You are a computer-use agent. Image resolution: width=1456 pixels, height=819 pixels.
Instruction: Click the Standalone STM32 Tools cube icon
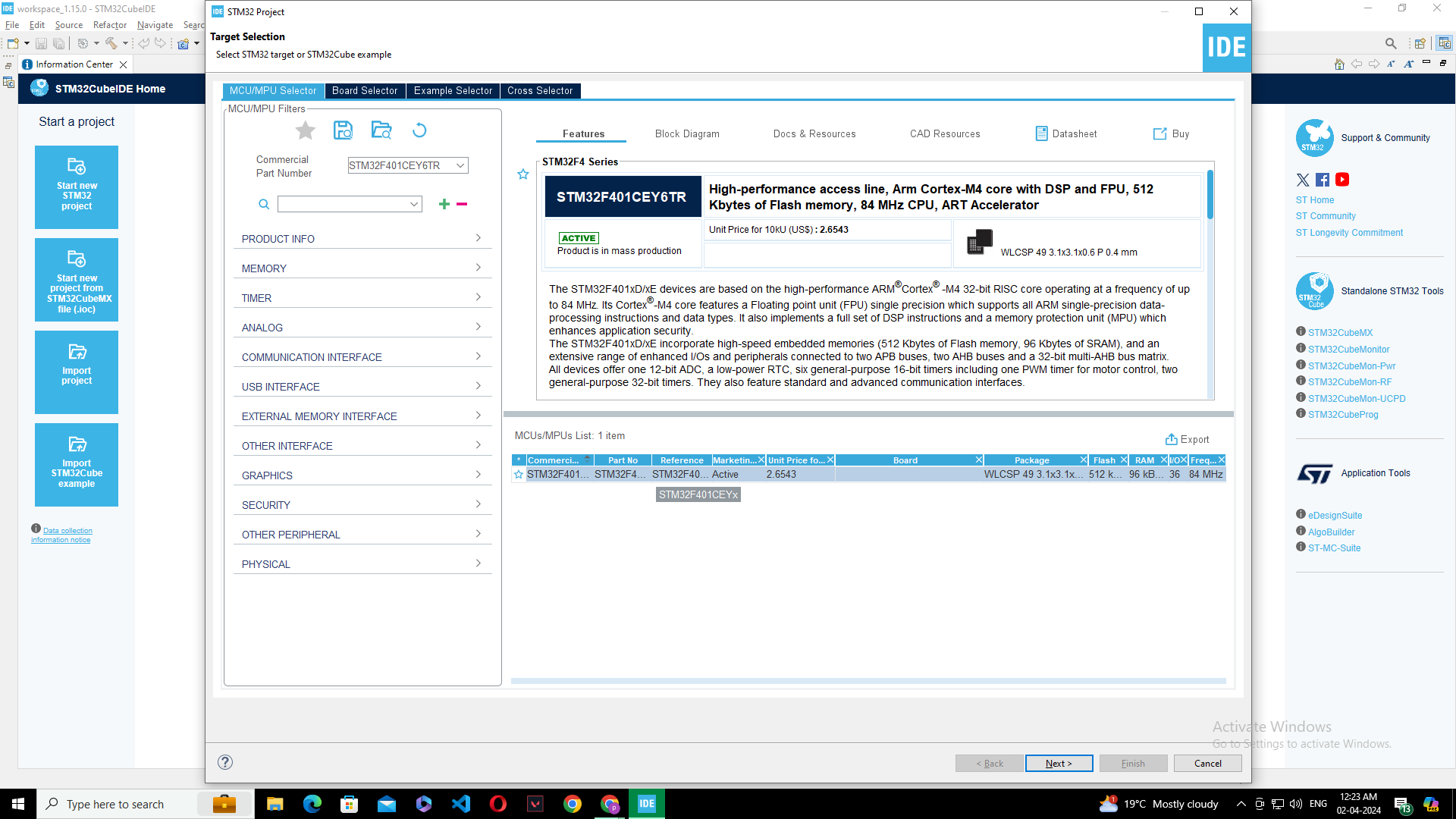point(1314,291)
